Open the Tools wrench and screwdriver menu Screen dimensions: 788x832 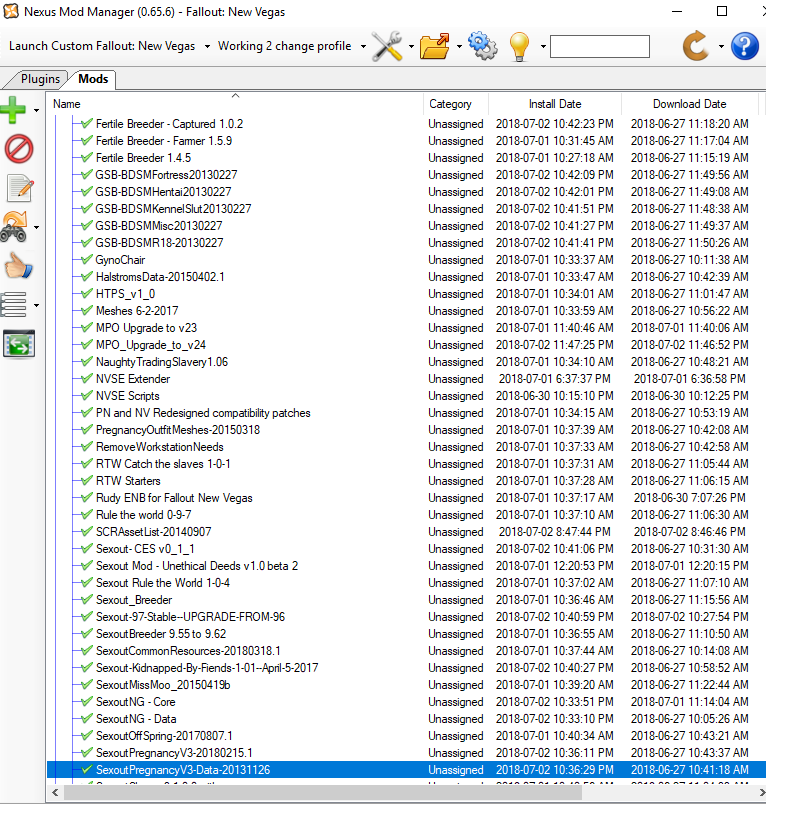tap(386, 46)
